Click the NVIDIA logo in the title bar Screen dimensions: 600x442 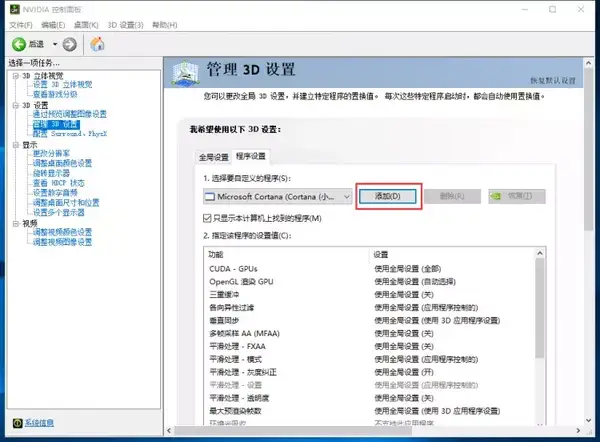point(9,8)
